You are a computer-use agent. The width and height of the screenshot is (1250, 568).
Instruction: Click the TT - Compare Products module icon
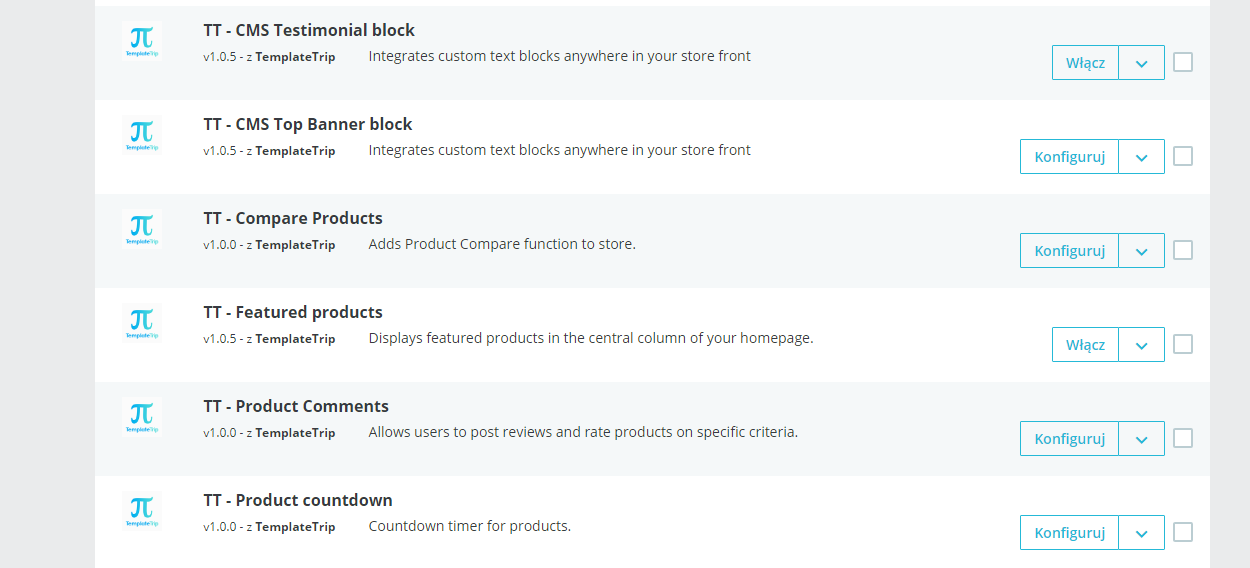point(142,230)
